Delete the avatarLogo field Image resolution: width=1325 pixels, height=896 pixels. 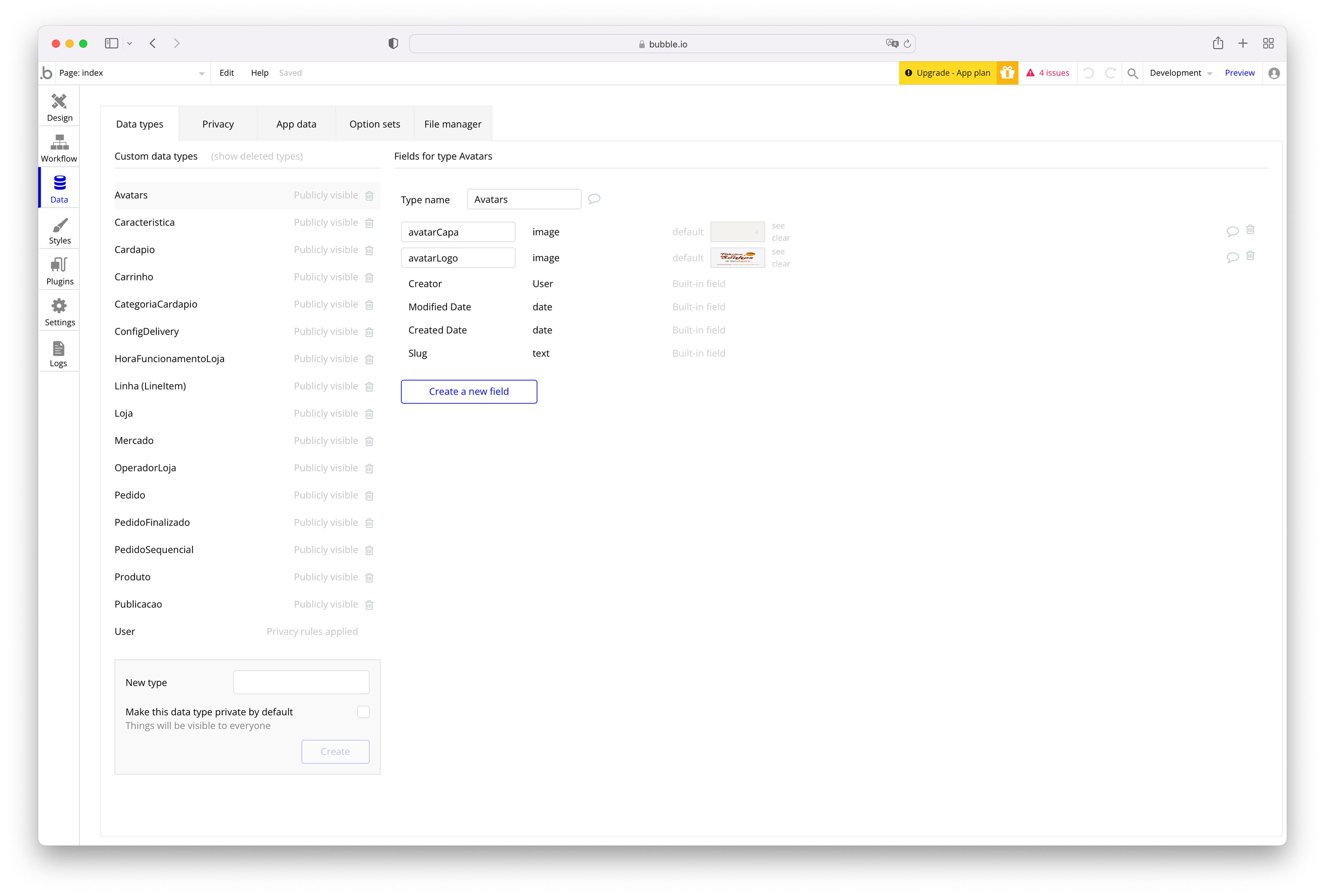click(x=1250, y=255)
